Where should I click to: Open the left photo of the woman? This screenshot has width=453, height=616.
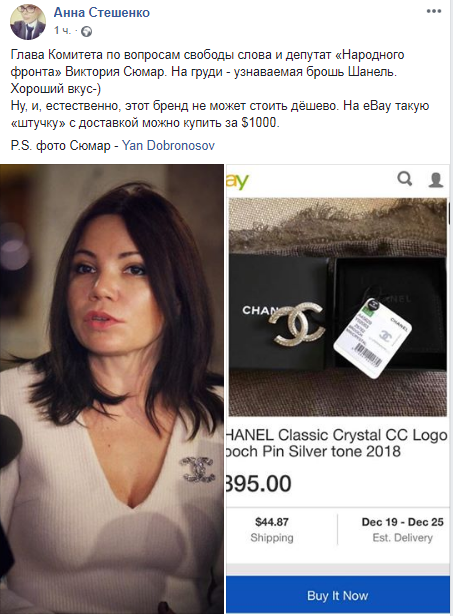pos(112,389)
